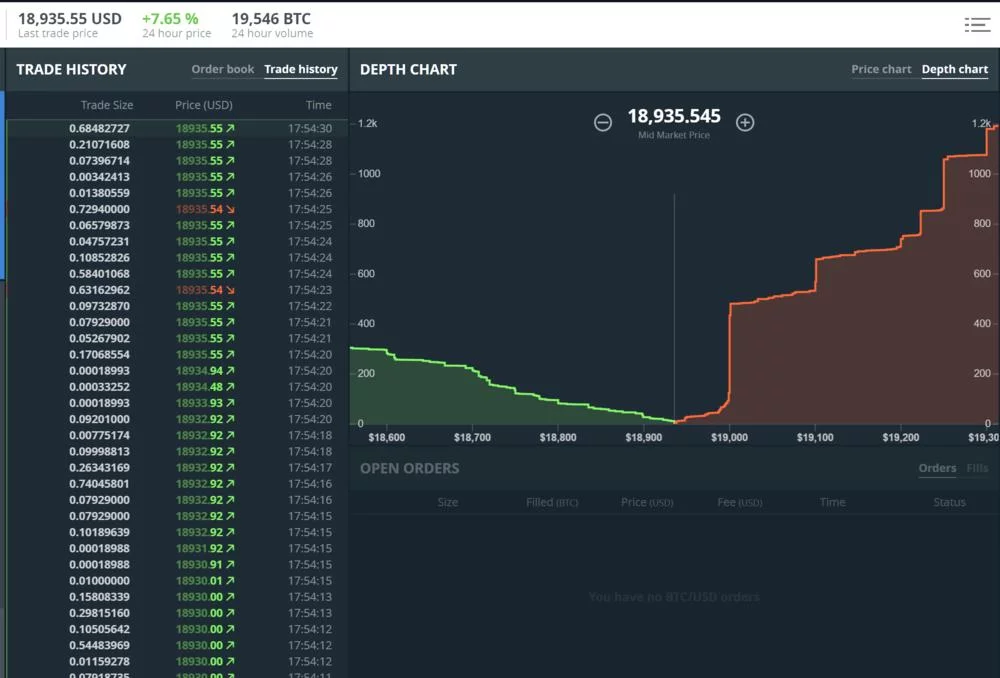Click the Fee (USD) column header
Image resolution: width=1000 pixels, height=678 pixels.
(739, 503)
